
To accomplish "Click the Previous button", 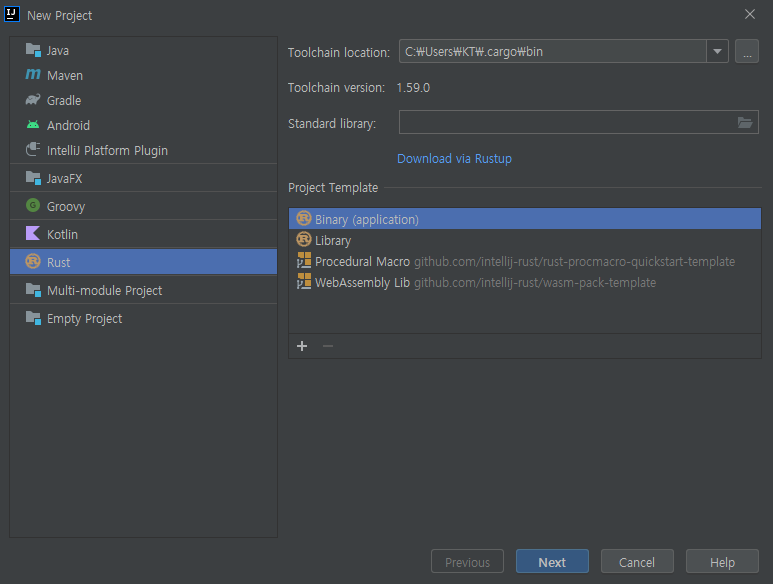I will (x=467, y=562).
